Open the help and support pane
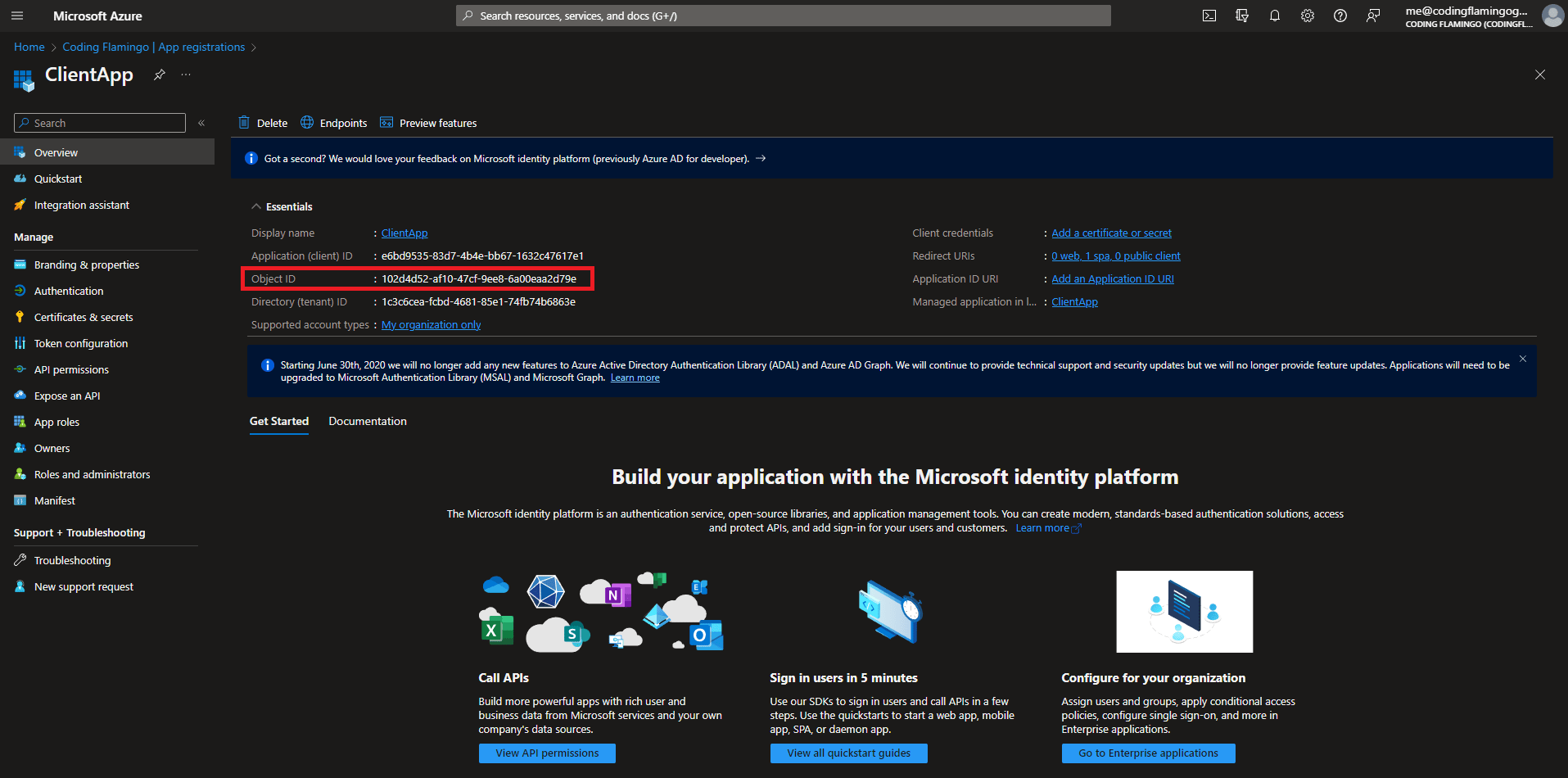The width and height of the screenshot is (1568, 778). 1340,15
